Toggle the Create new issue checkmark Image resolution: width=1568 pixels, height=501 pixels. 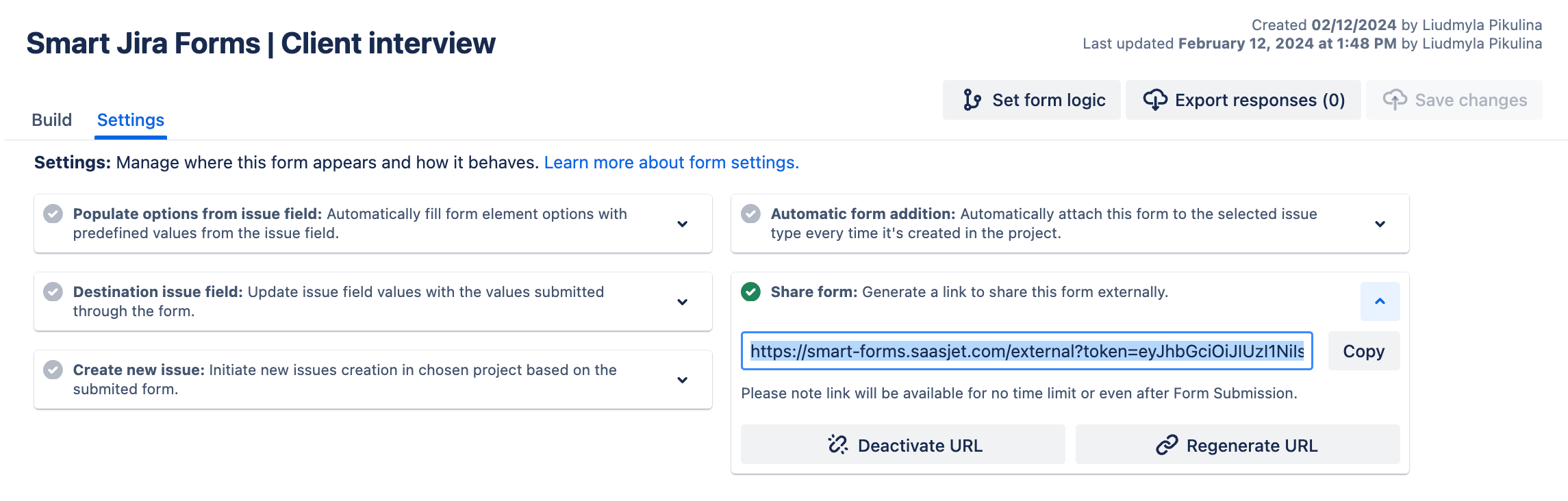53,370
